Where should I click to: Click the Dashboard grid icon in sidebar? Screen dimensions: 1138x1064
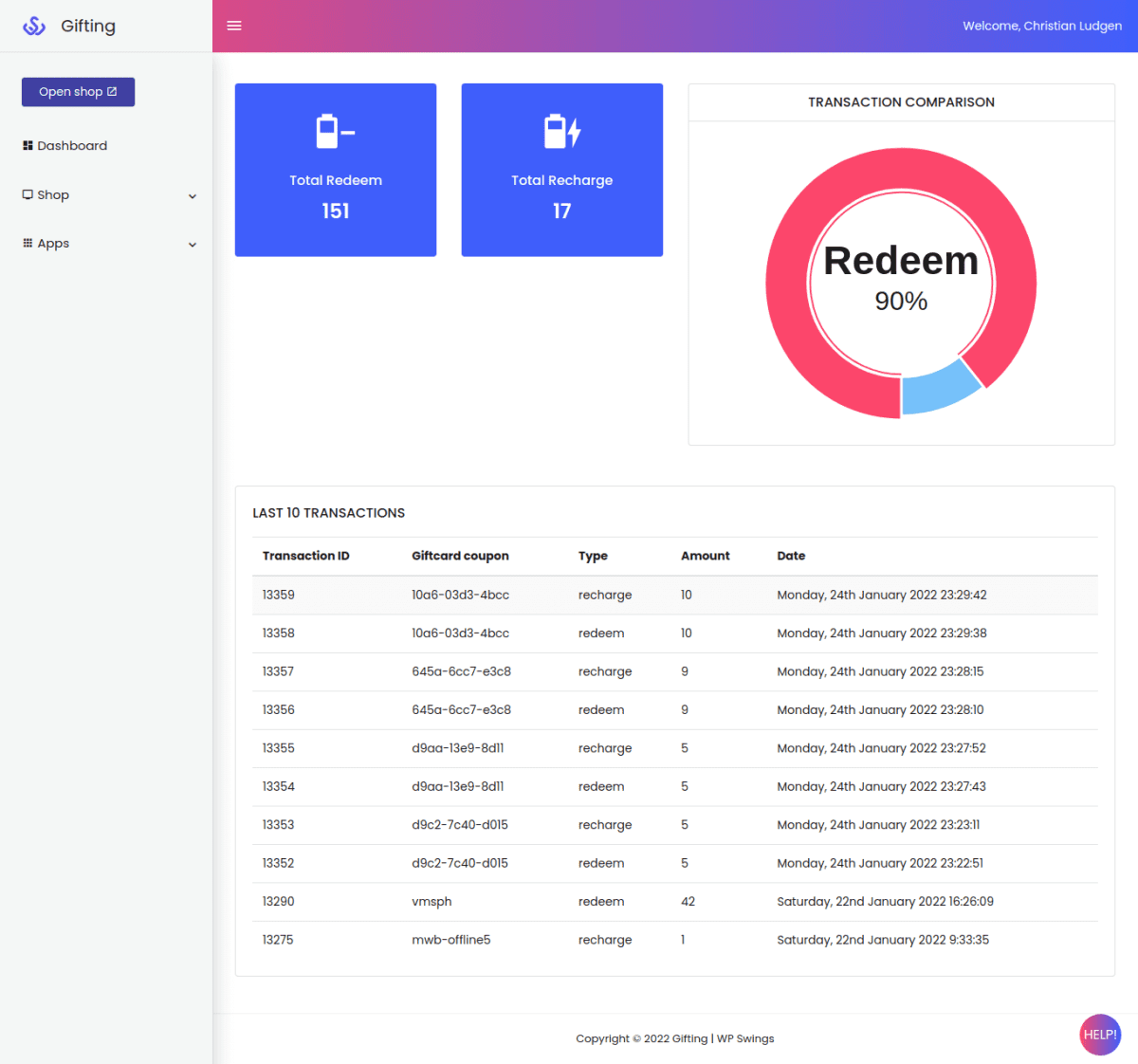(28, 144)
